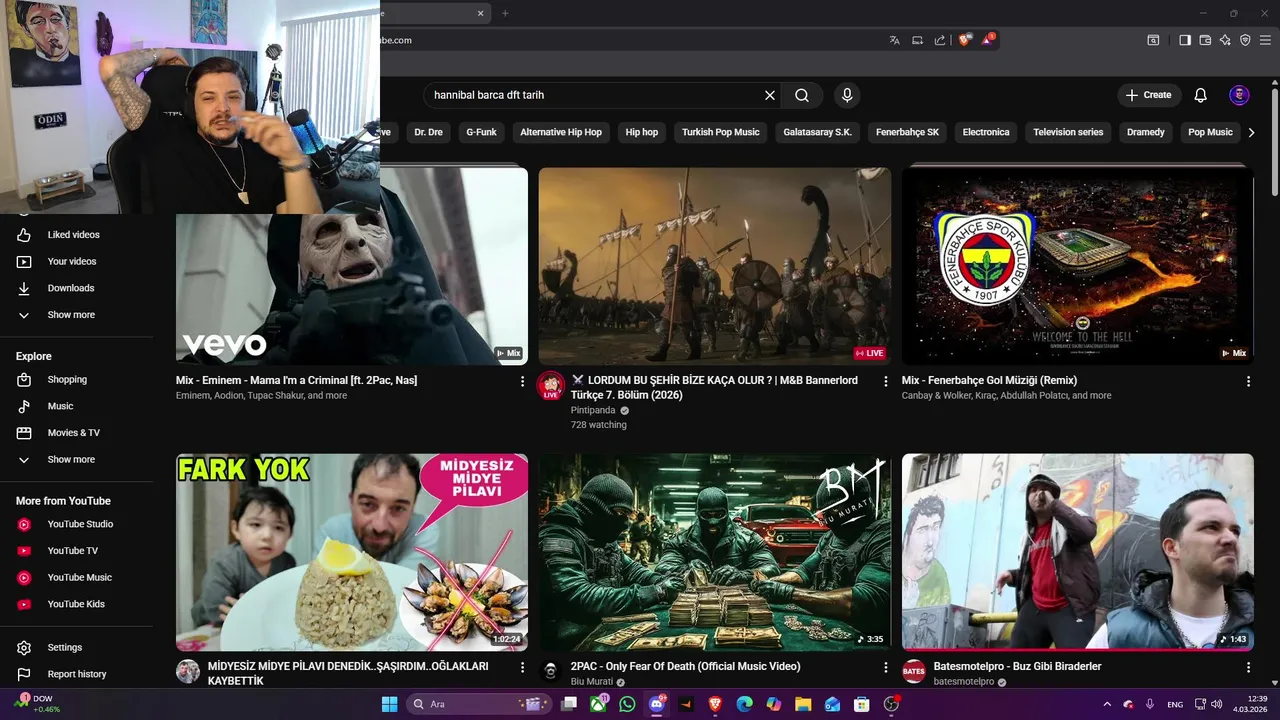Select the Television series chip

pos(1068,132)
